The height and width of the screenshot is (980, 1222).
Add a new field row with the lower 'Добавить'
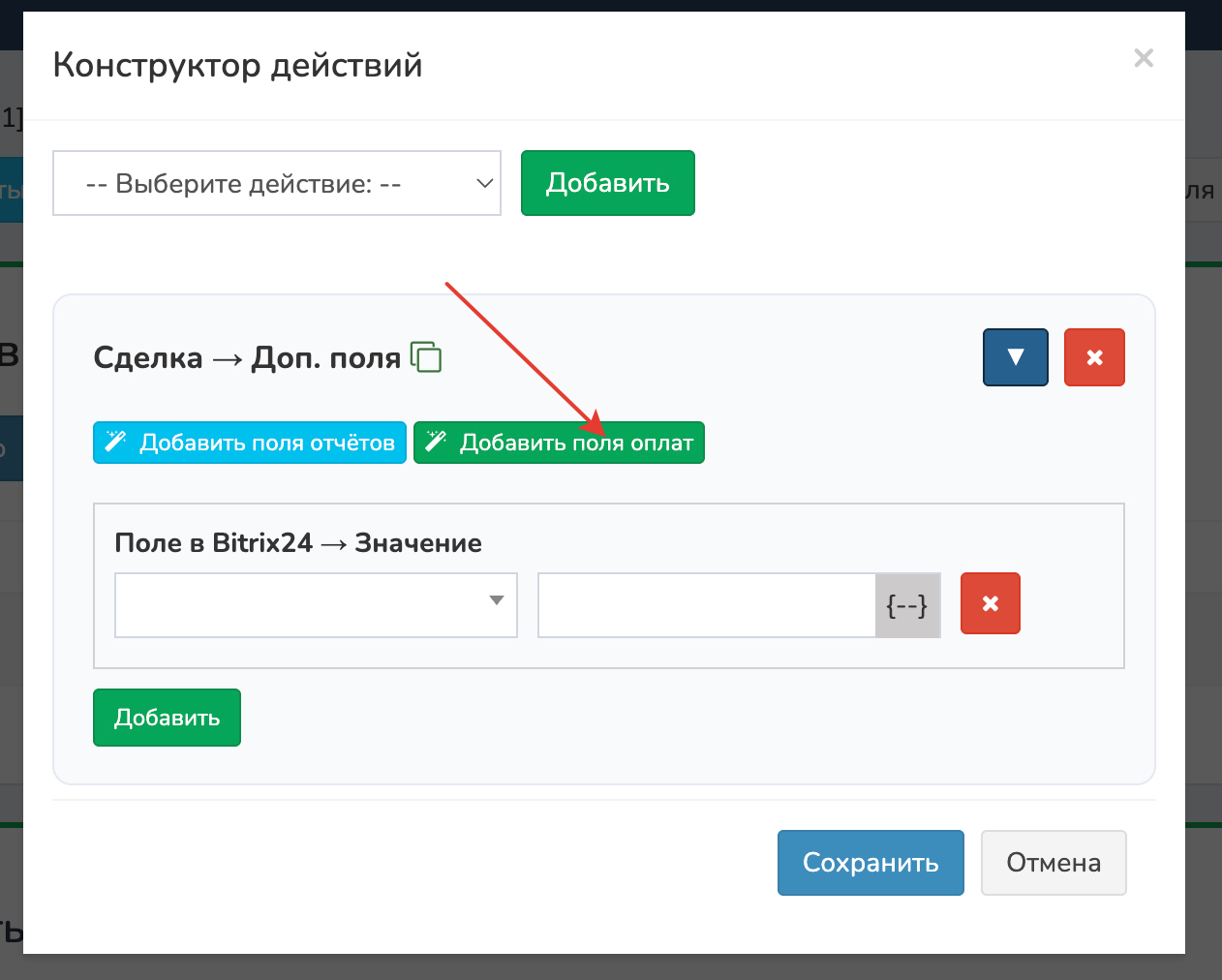click(167, 718)
